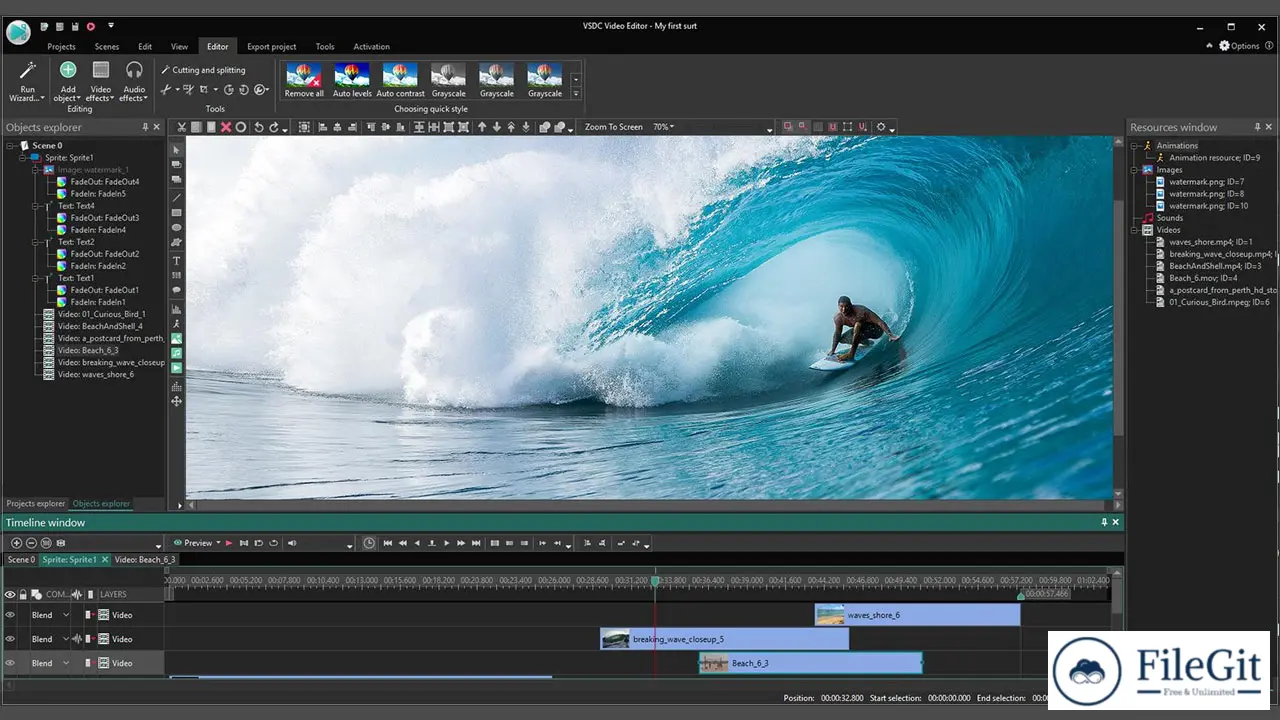Click the redo arrow in editor toolbar
The width and height of the screenshot is (1280, 720).
coord(273,127)
